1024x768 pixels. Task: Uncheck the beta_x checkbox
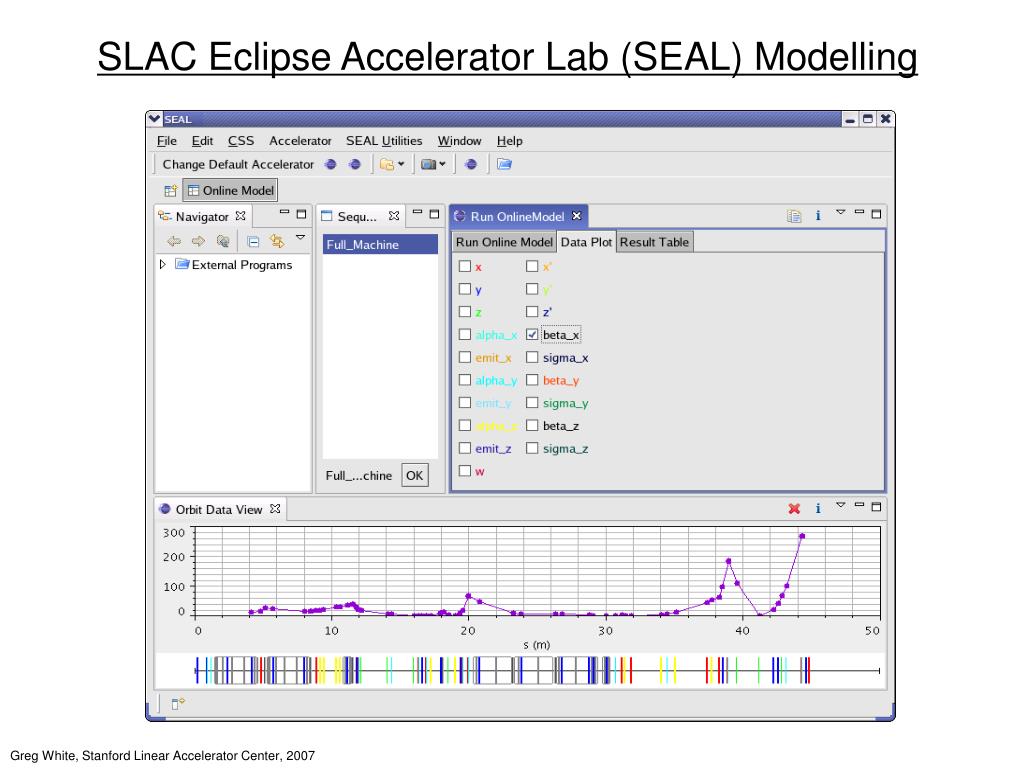point(532,334)
